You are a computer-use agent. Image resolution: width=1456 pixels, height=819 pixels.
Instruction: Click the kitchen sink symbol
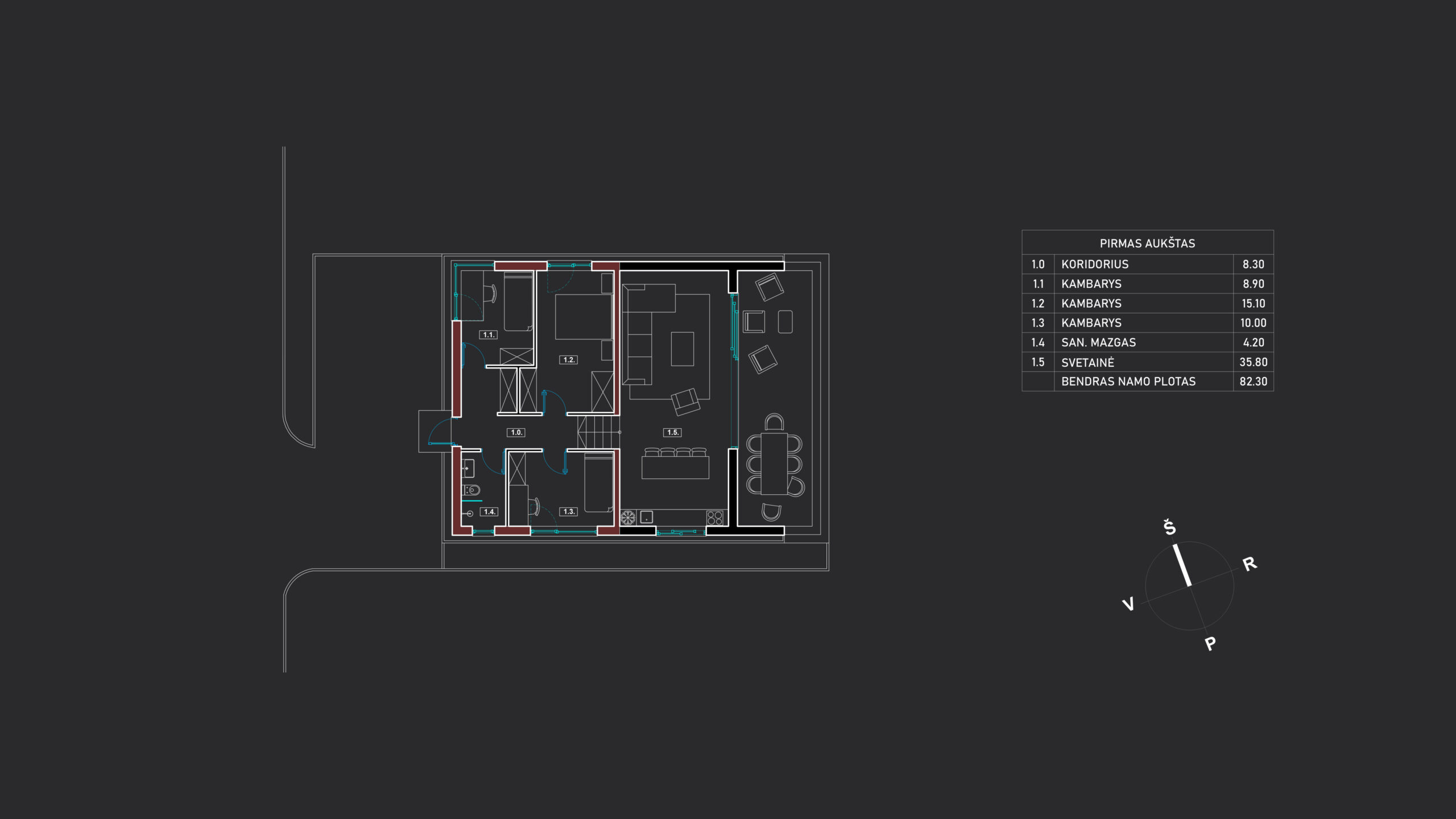tap(646, 517)
